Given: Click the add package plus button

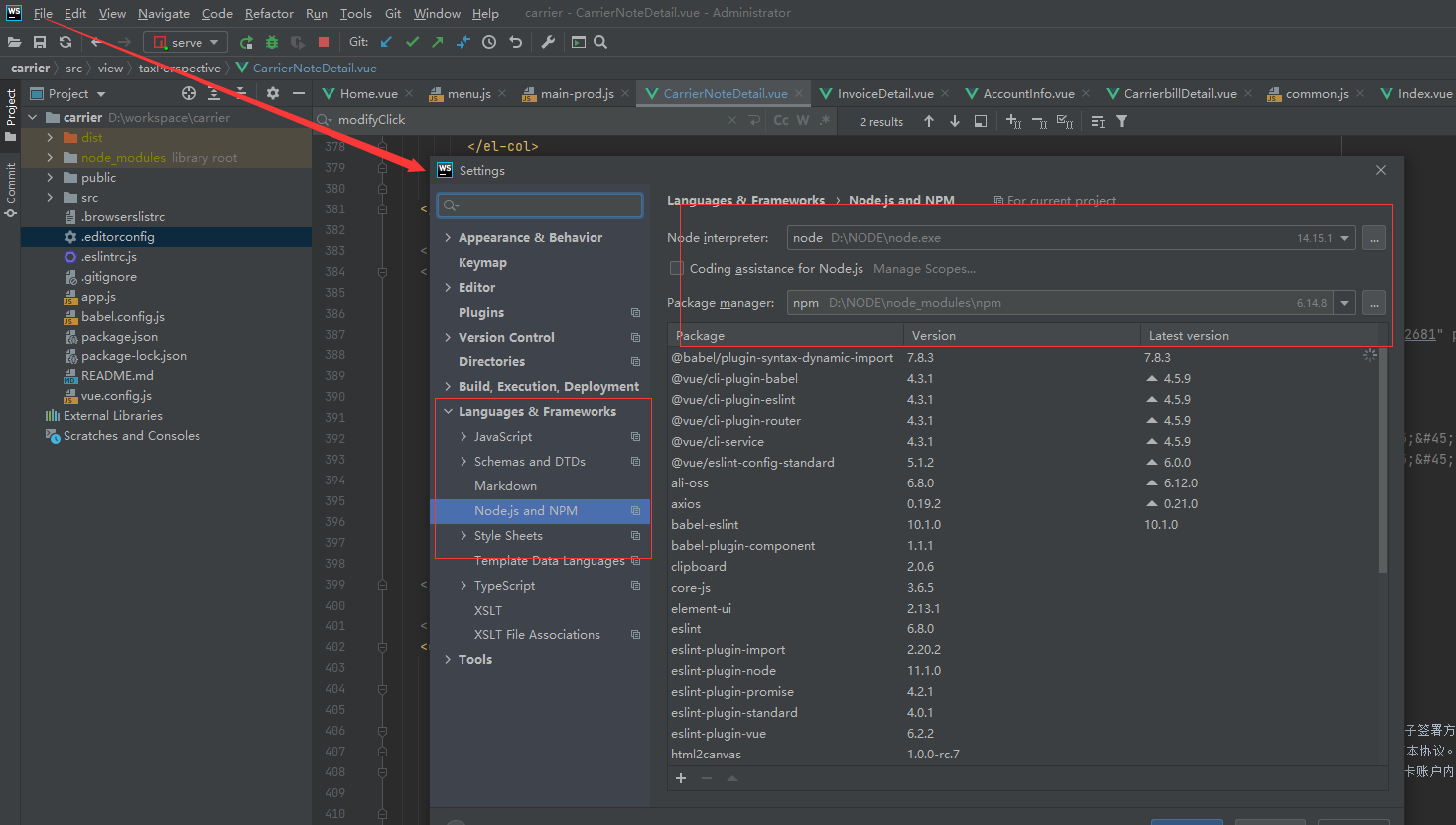Looking at the screenshot, I should (681, 778).
